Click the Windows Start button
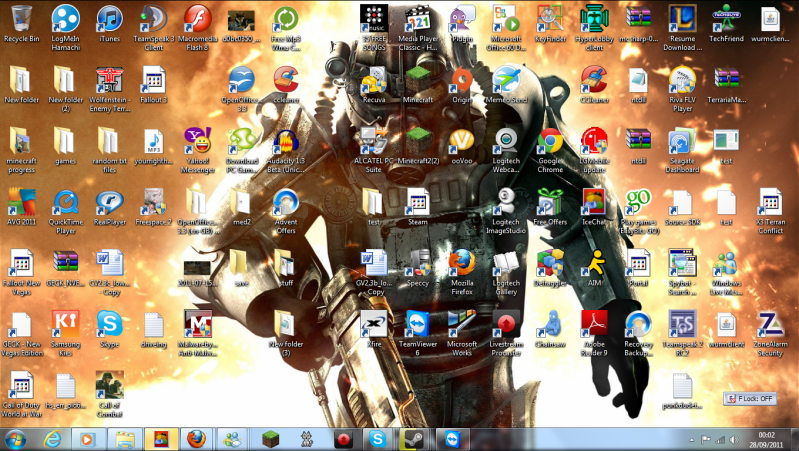This screenshot has height=451, width=799. click(x=15, y=439)
